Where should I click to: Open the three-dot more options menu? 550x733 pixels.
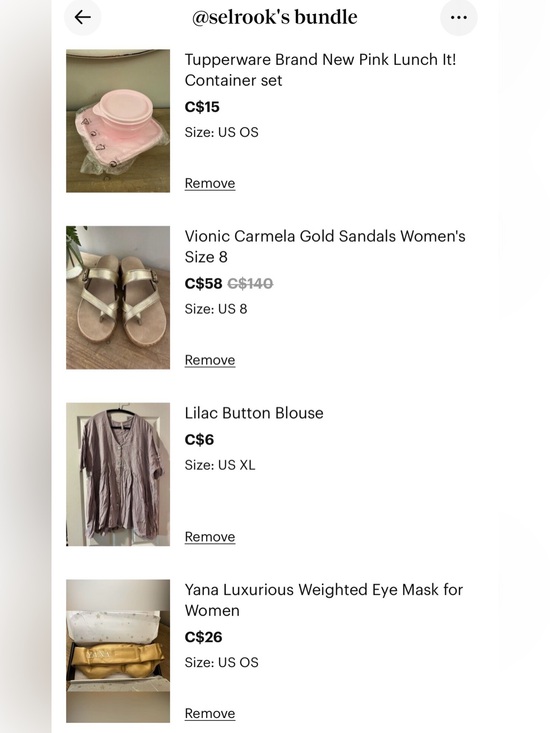coord(458,17)
